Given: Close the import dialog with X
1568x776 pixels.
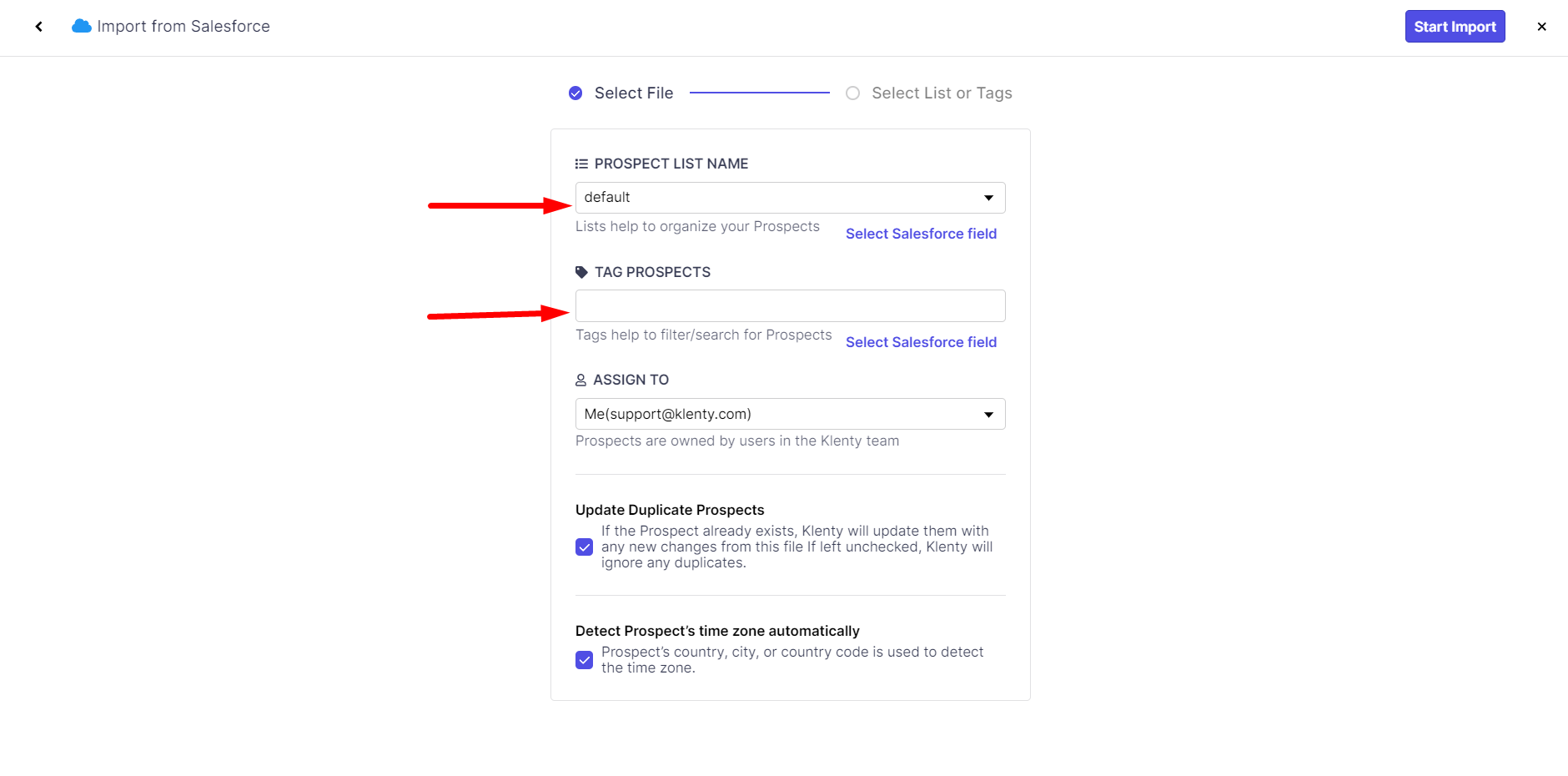Looking at the screenshot, I should 1541,27.
